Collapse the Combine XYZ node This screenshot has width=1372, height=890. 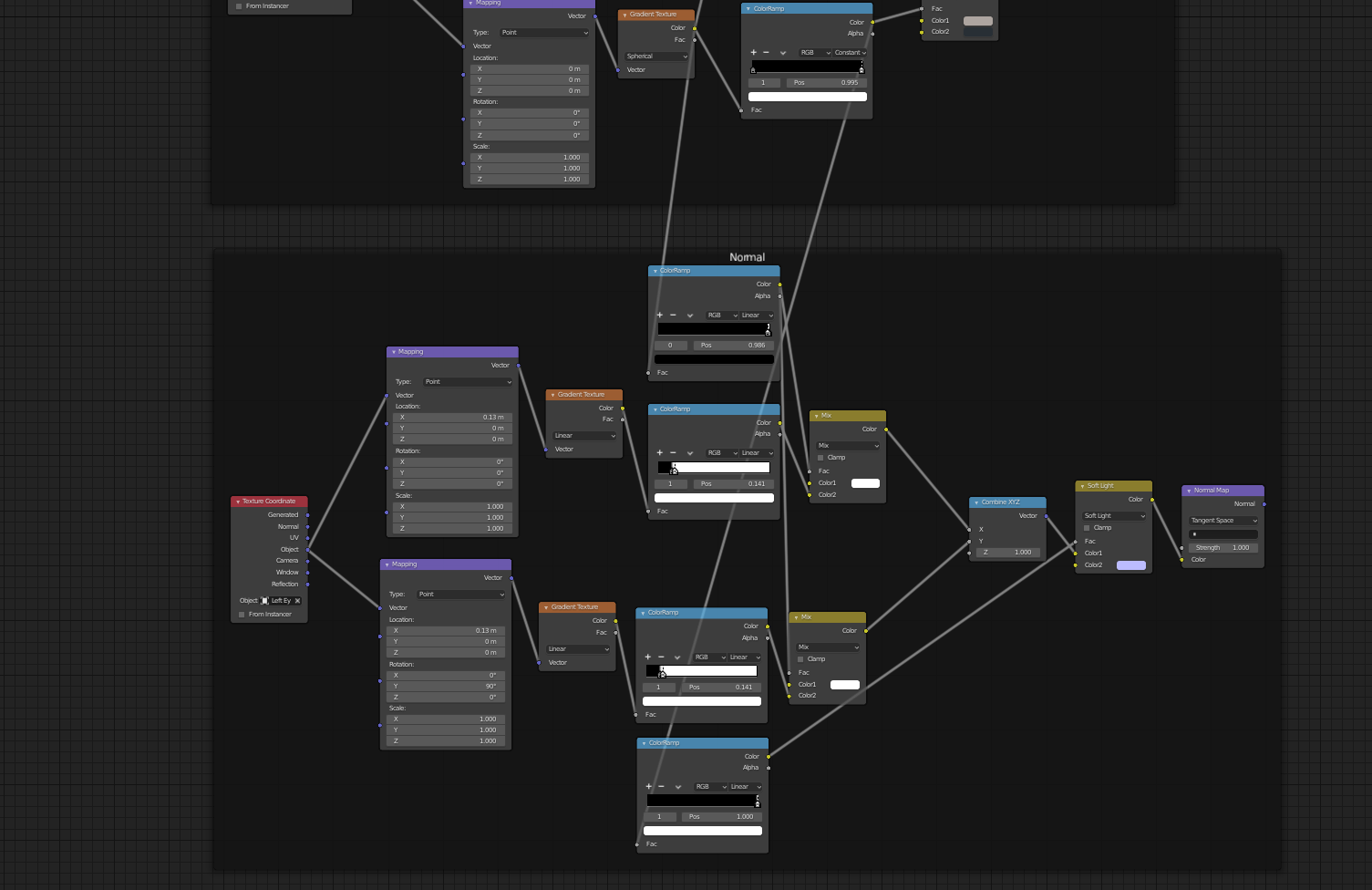975,502
